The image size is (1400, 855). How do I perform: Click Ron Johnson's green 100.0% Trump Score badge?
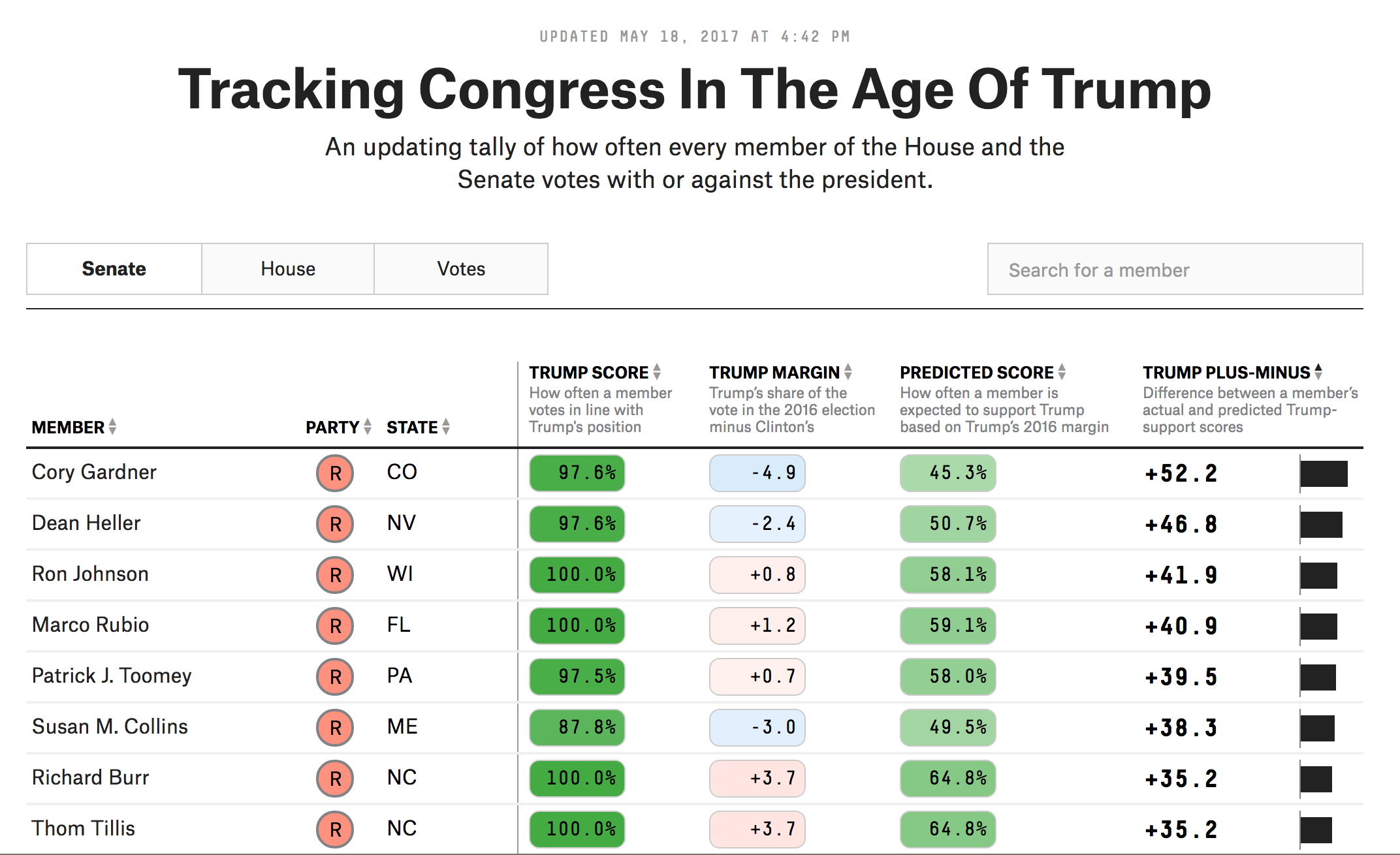pyautogui.click(x=577, y=575)
